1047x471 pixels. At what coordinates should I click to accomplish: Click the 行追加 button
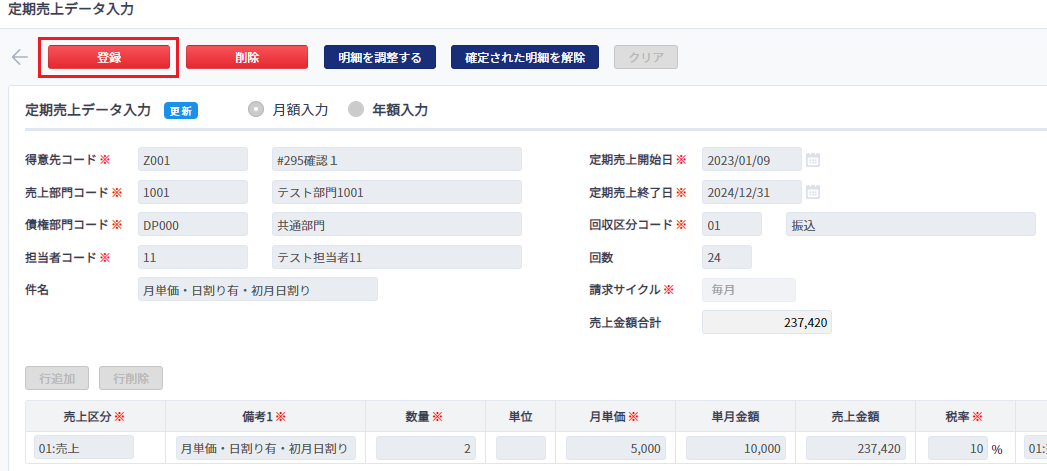57,378
